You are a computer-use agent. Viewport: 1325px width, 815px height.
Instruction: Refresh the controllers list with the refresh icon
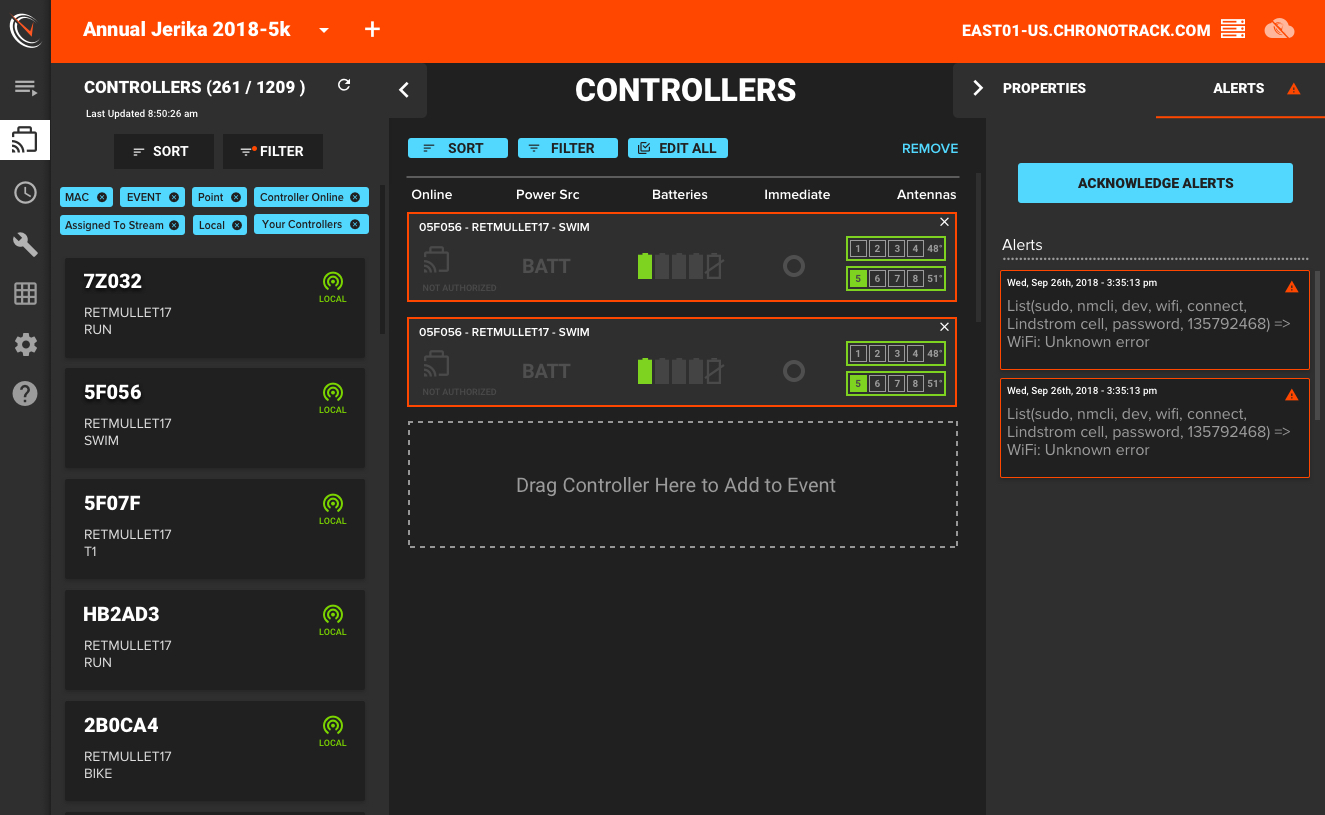click(343, 85)
